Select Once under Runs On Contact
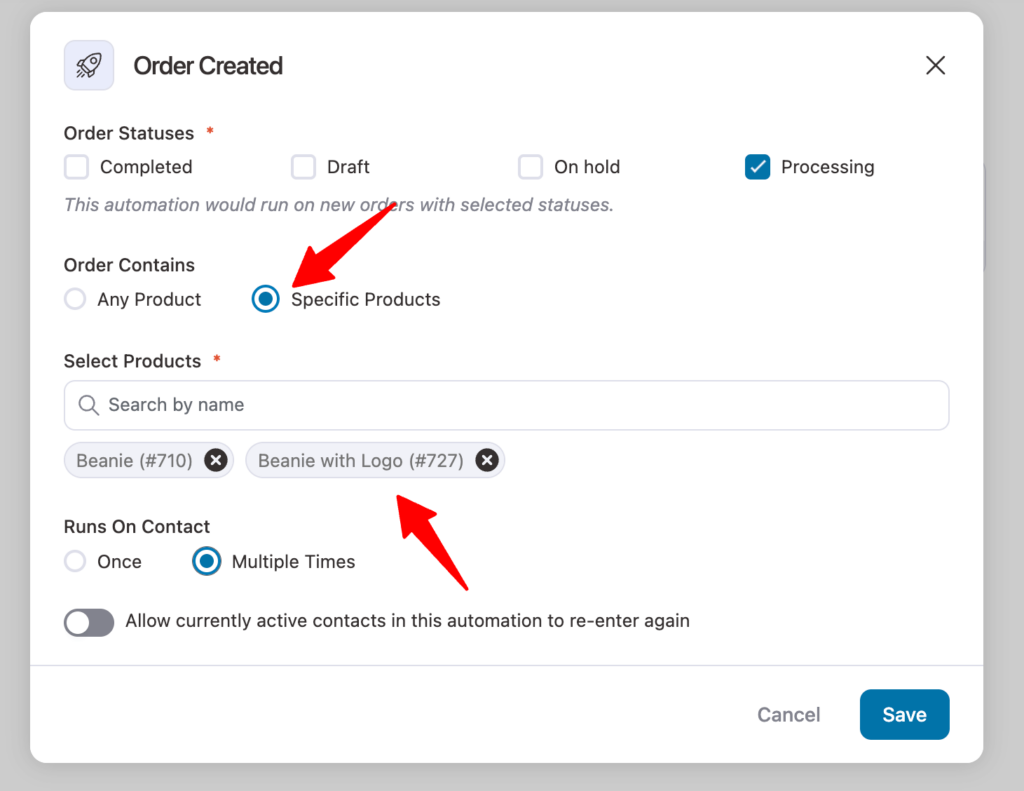 coord(74,561)
